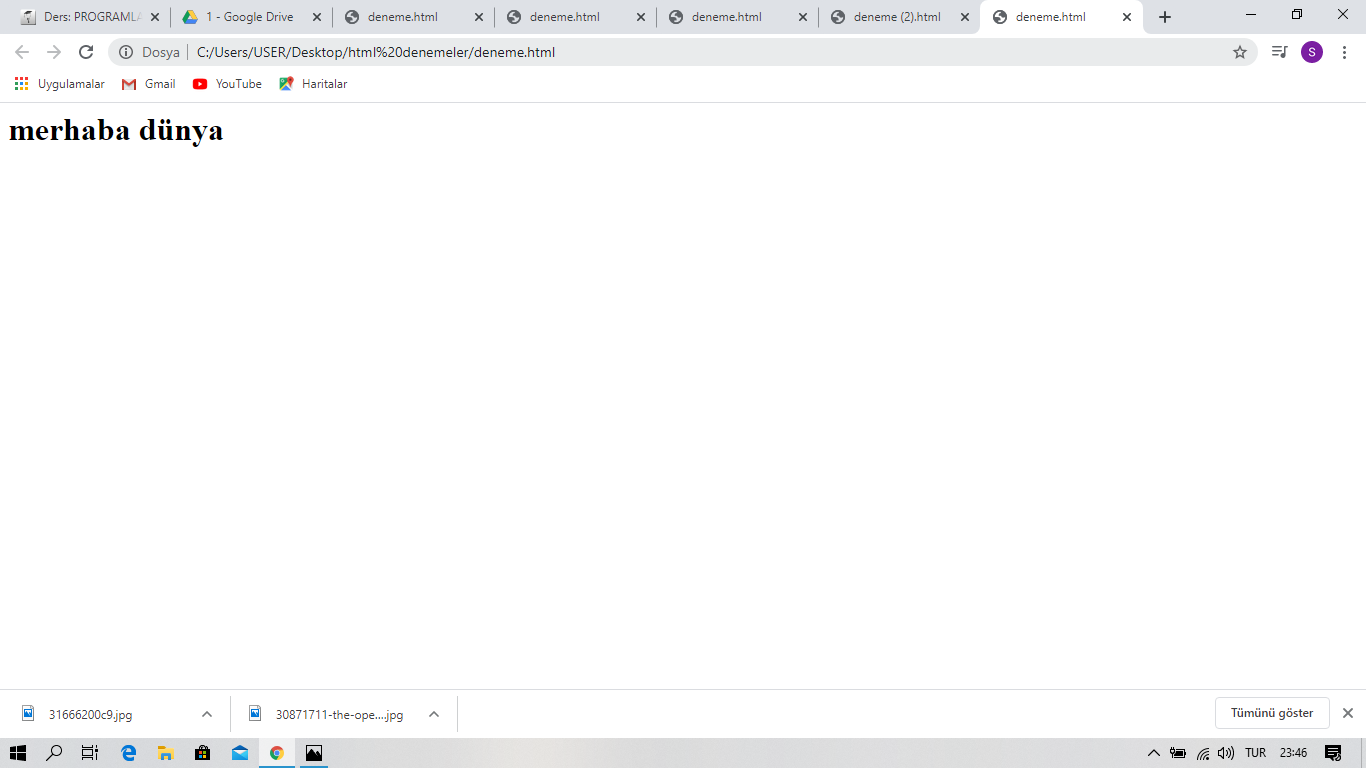Expand options for 31666200c9.jpg download
The image size is (1366, 768).
(207, 714)
